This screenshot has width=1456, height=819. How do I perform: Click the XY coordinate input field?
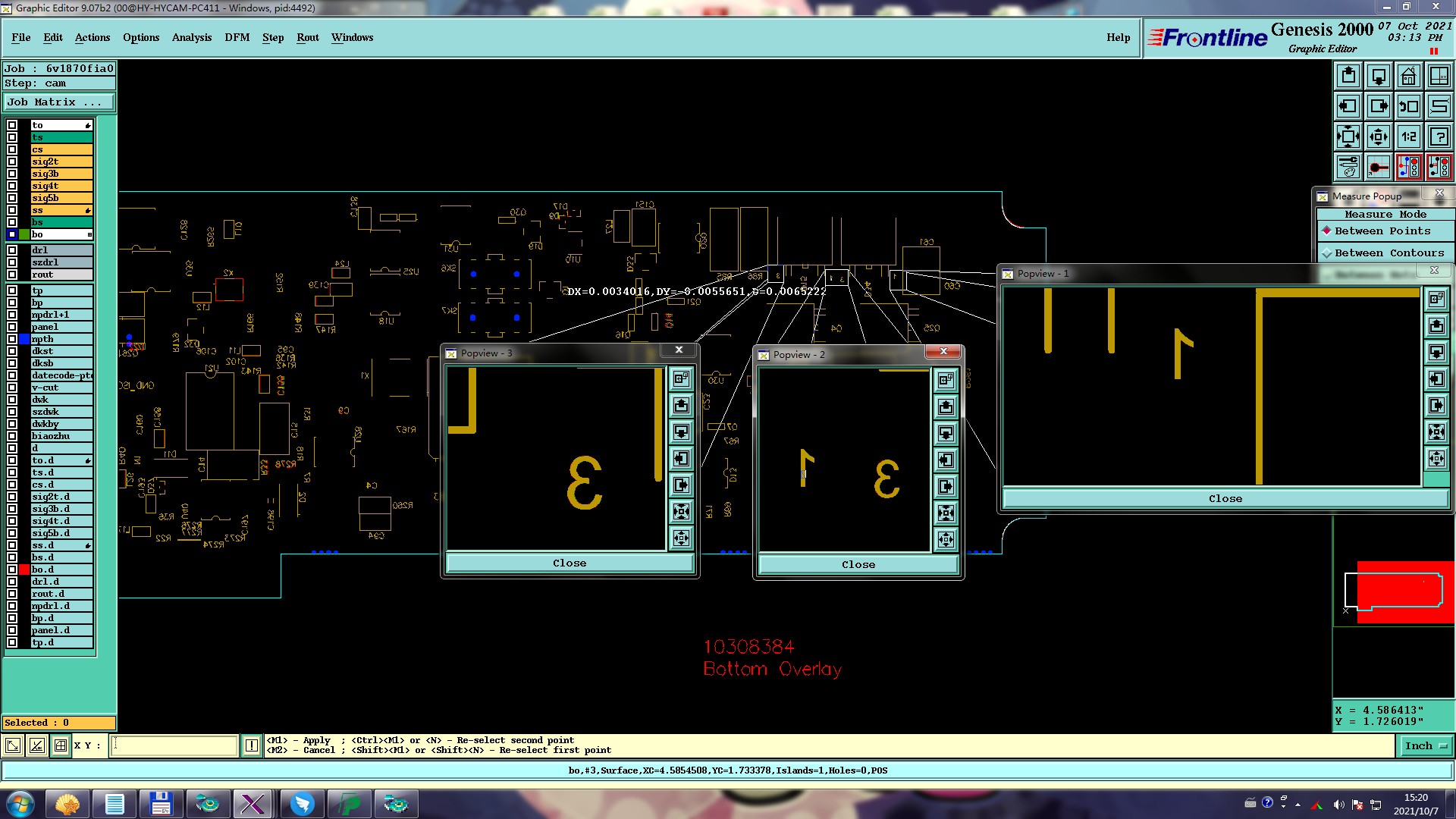pos(174,746)
